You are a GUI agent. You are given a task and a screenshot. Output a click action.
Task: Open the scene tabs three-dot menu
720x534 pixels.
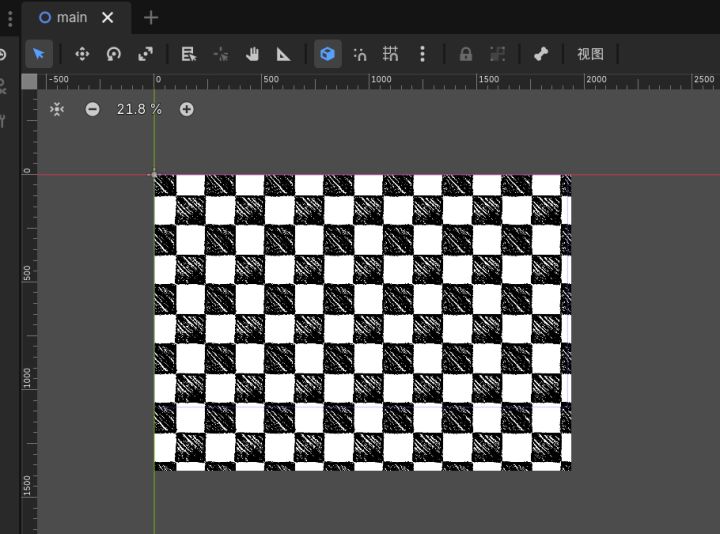pyautogui.click(x=10, y=18)
